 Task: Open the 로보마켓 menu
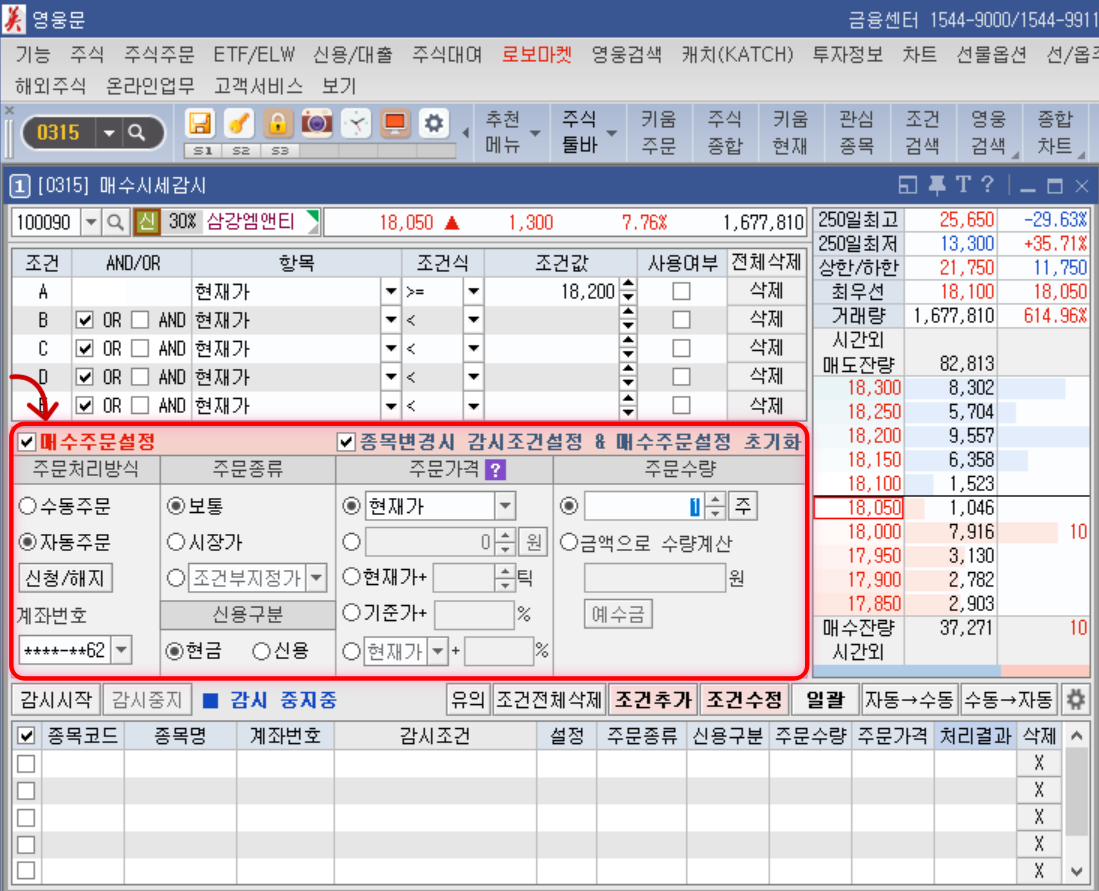[537, 55]
